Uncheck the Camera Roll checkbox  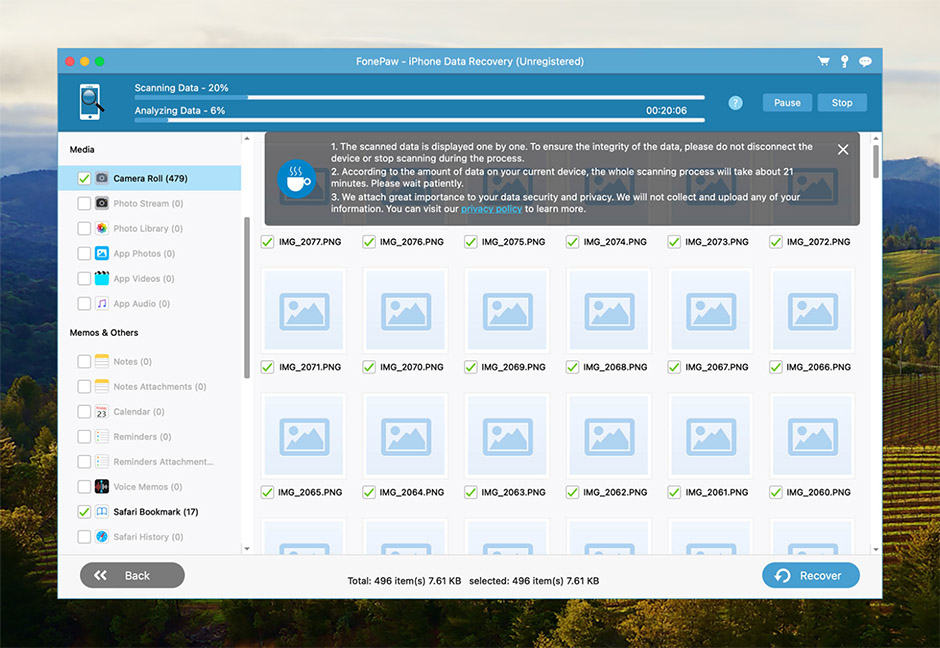point(84,179)
